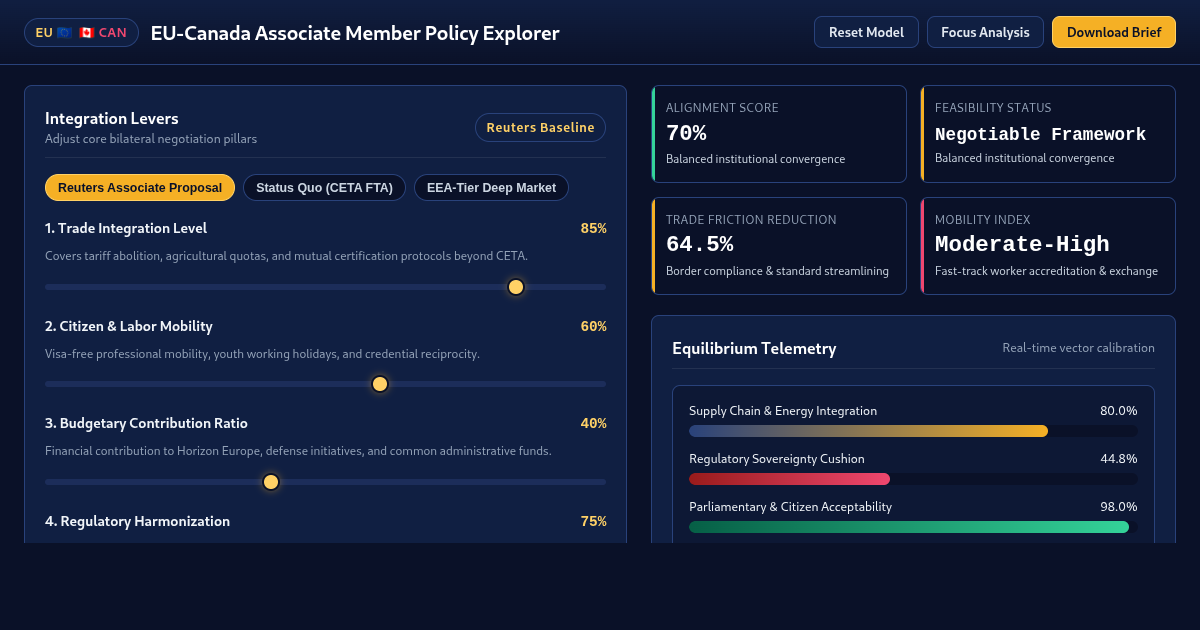Click the Equilibrium Telemetry heading
The width and height of the screenshot is (1200, 630).
tap(754, 348)
